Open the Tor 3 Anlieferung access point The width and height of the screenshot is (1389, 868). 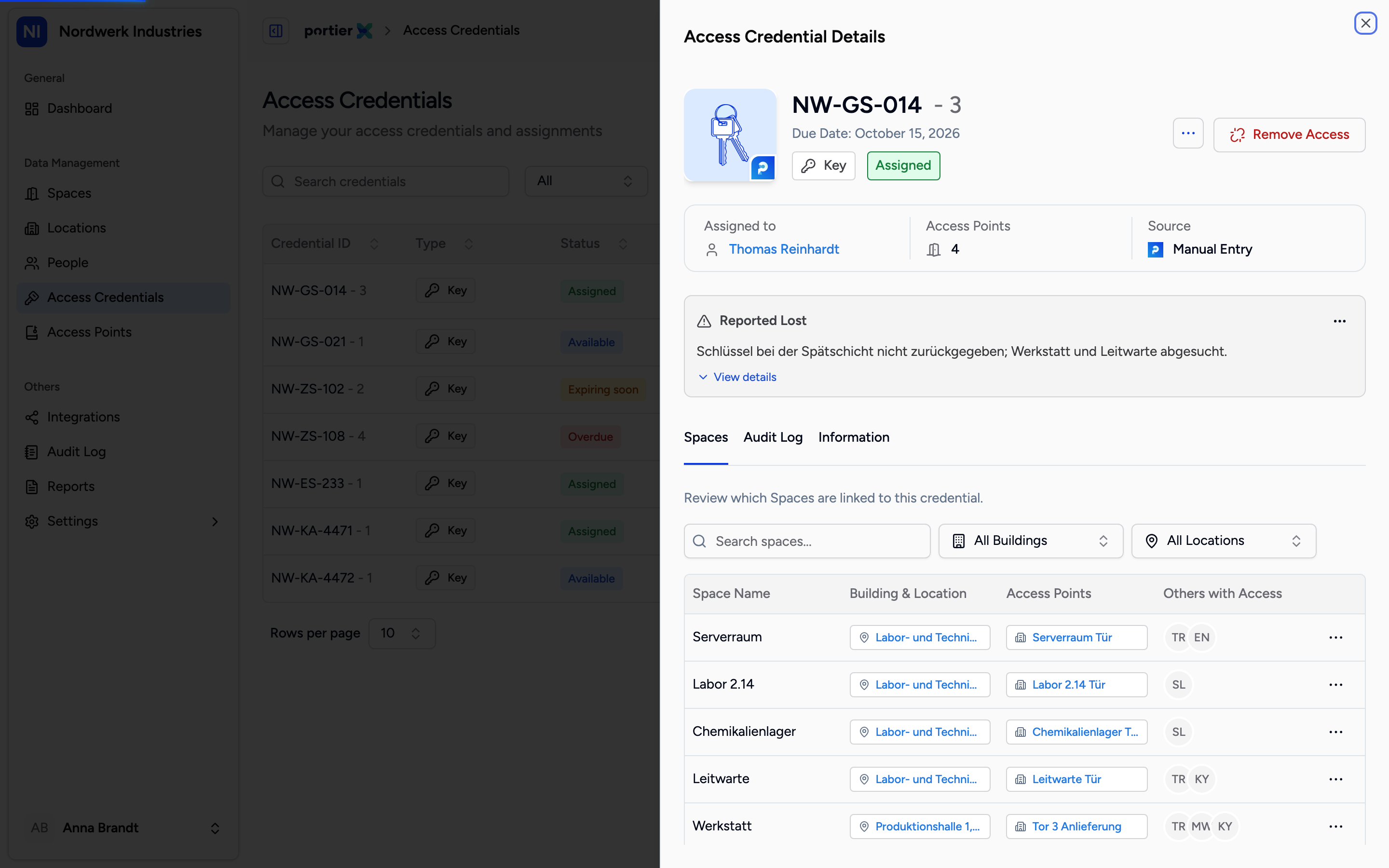tap(1076, 827)
